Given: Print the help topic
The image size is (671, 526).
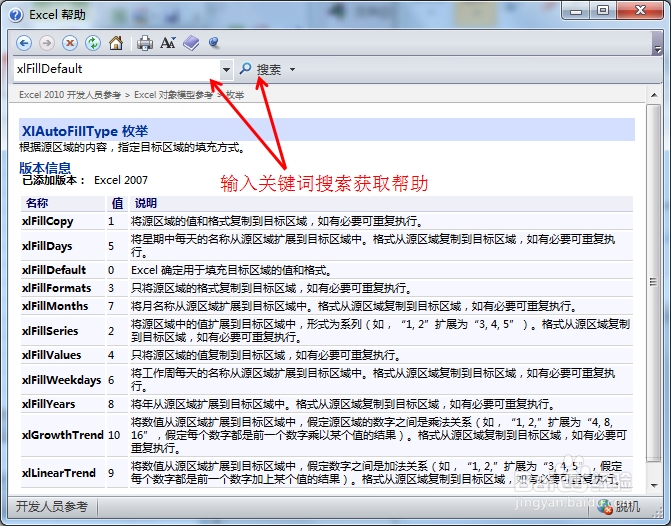Looking at the screenshot, I should [x=145, y=43].
